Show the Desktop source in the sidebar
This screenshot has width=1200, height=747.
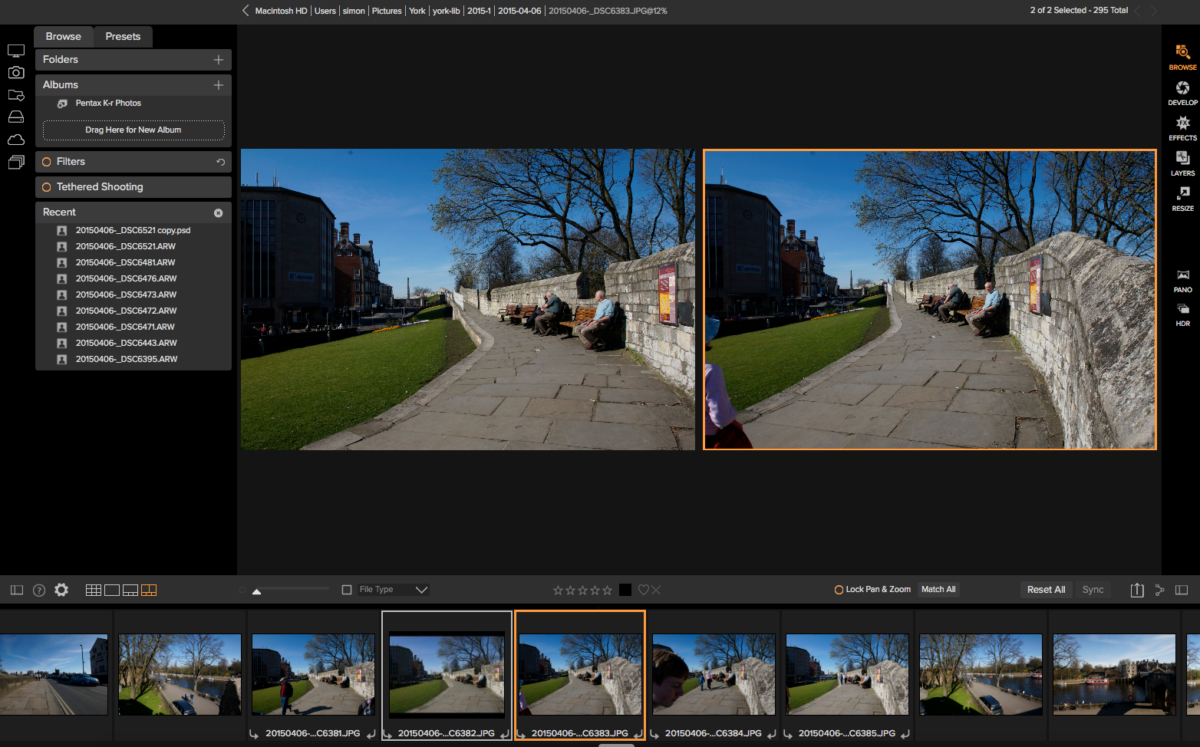(16, 50)
